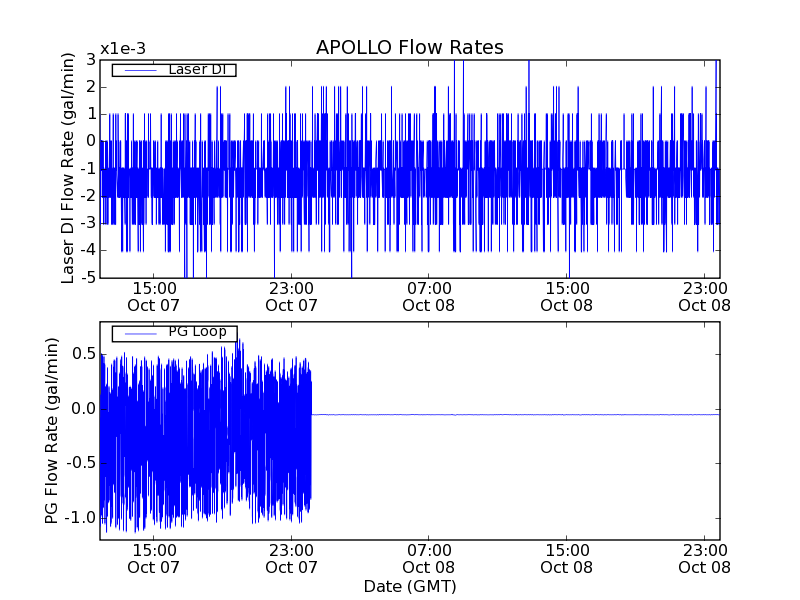Click the Laser DI Flow Rate y-axis label
The width and height of the screenshot is (800, 600).
tap(68, 169)
